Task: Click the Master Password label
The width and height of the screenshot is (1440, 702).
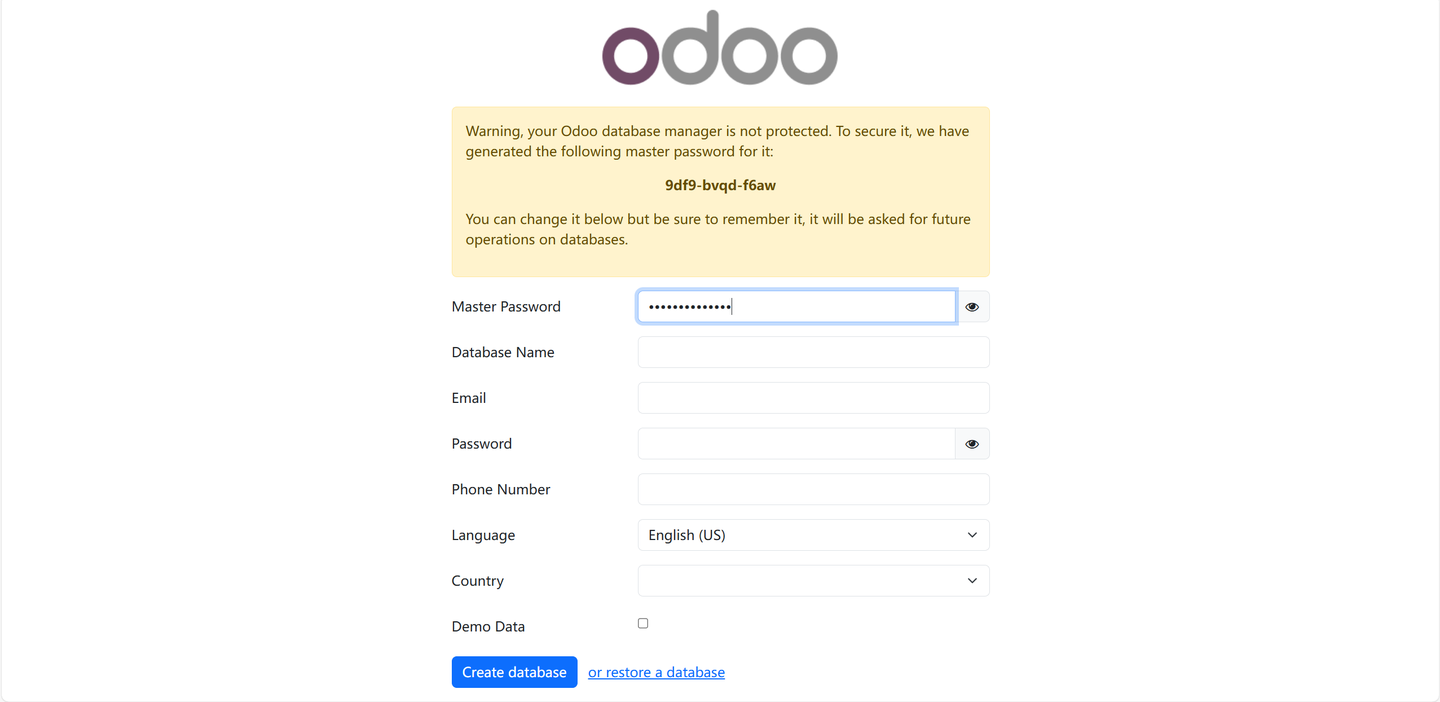Action: coord(506,306)
